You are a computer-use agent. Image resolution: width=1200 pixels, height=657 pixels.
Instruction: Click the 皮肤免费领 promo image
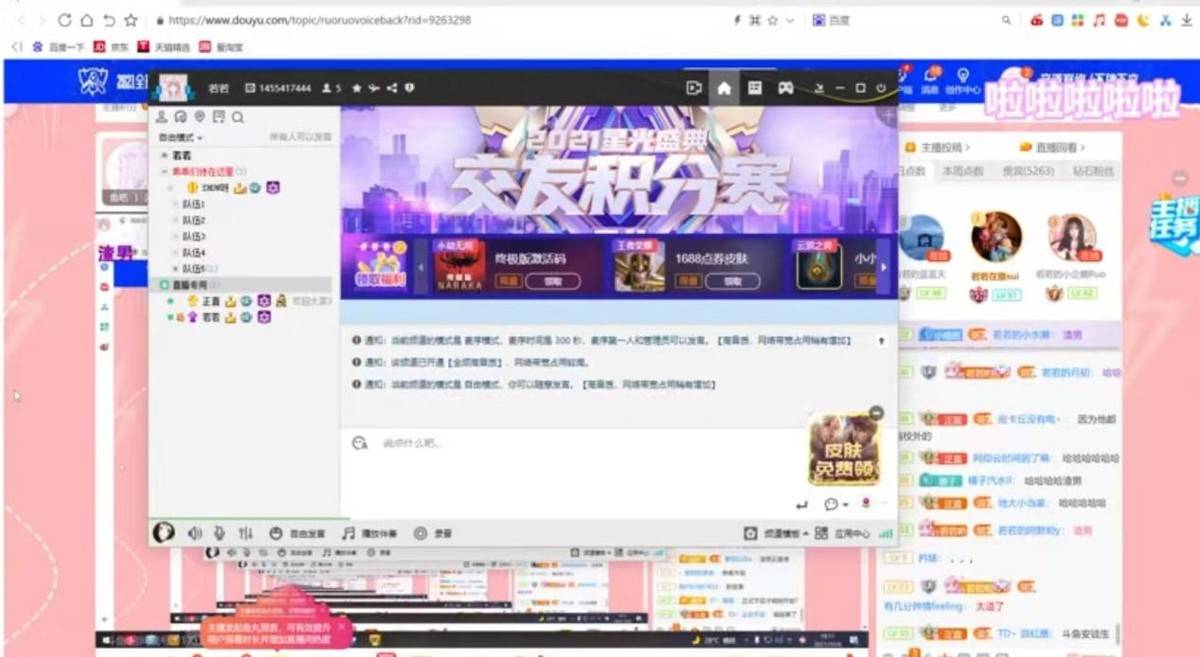click(844, 450)
